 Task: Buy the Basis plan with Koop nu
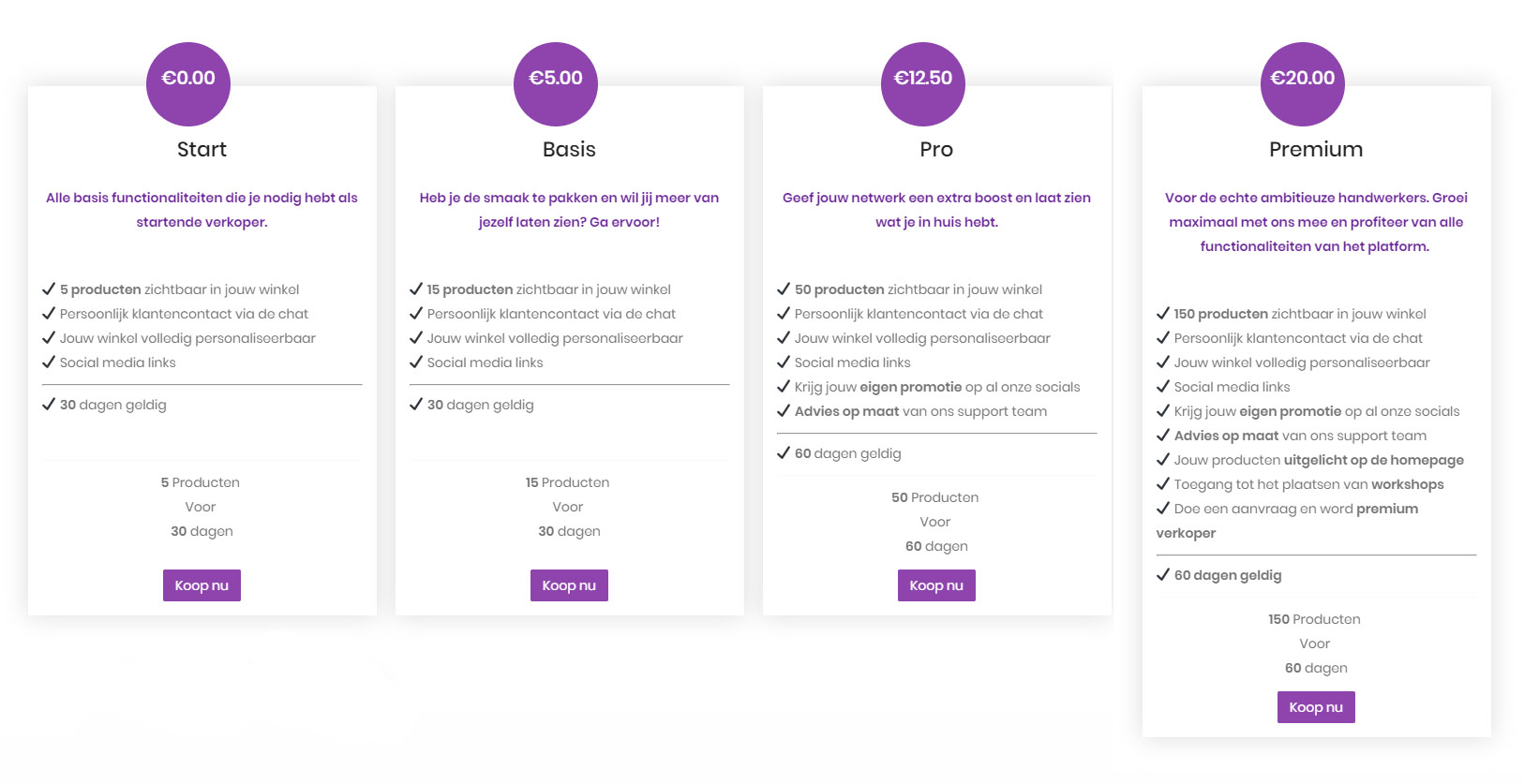569,585
